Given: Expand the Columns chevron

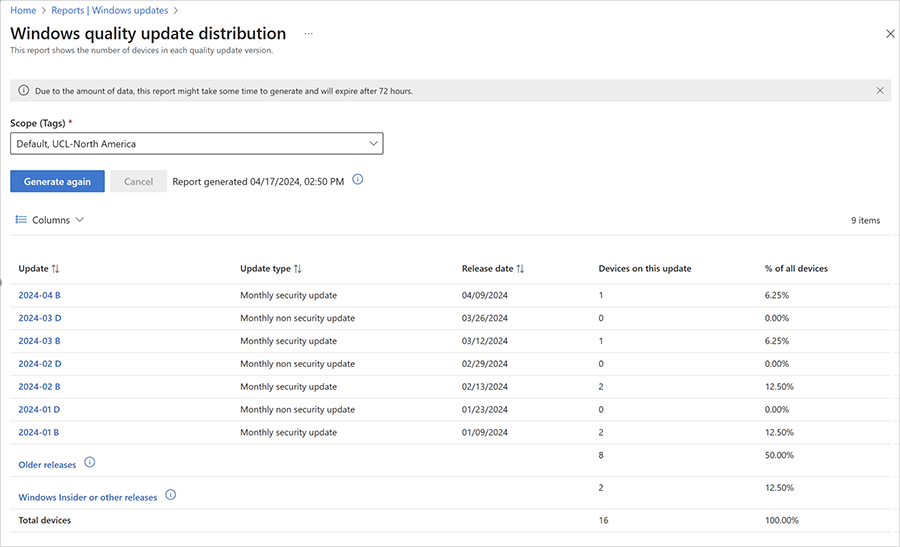Looking at the screenshot, I should [x=80, y=219].
